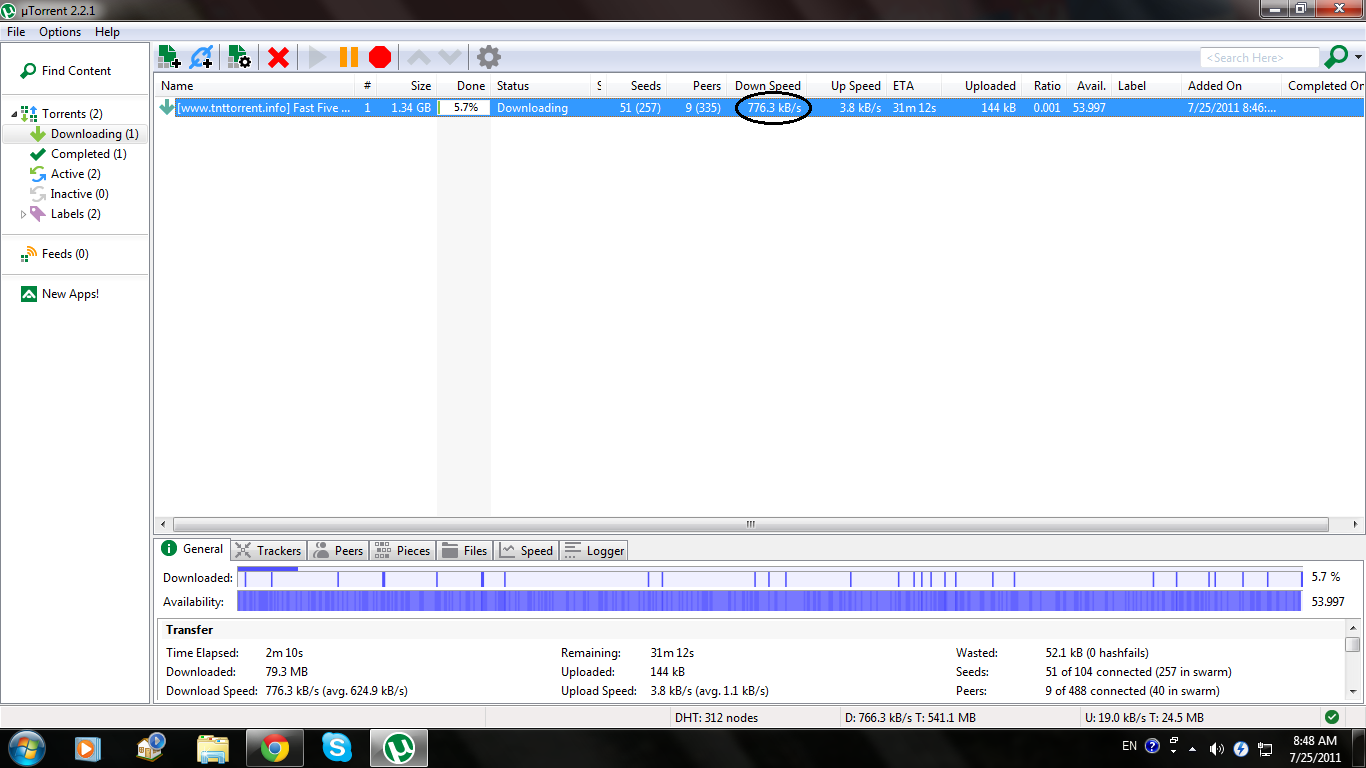Sort by the Status column header
The height and width of the screenshot is (768, 1366).
[x=543, y=86]
